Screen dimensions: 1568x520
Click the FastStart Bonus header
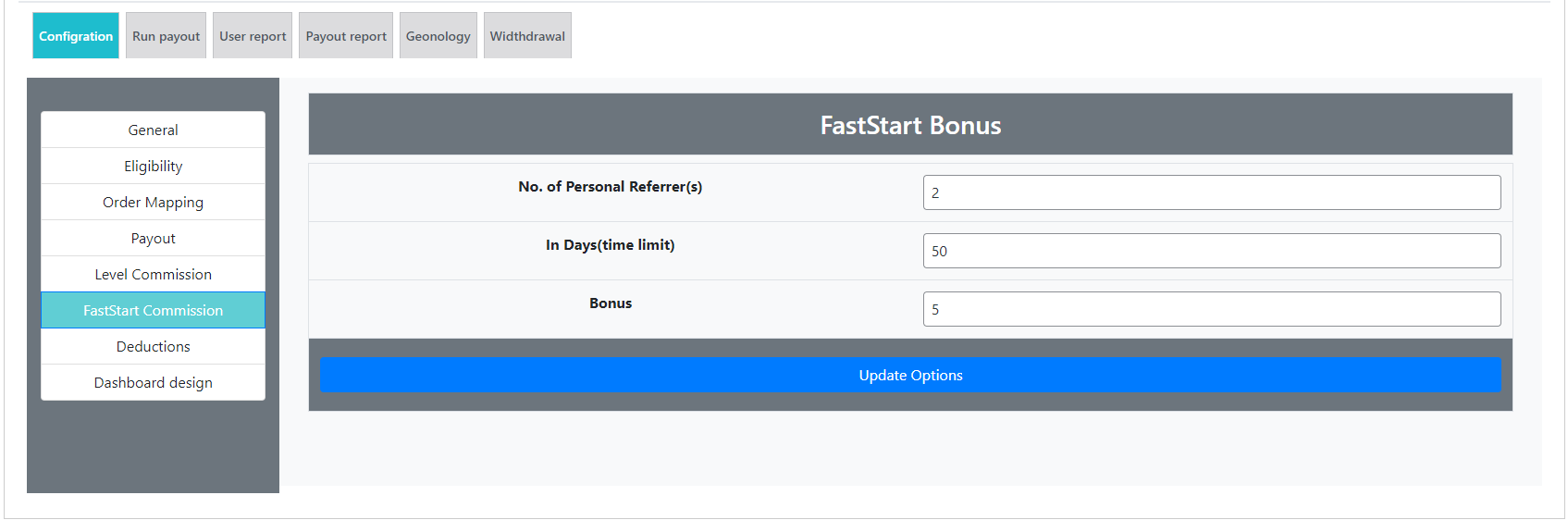[910, 125]
